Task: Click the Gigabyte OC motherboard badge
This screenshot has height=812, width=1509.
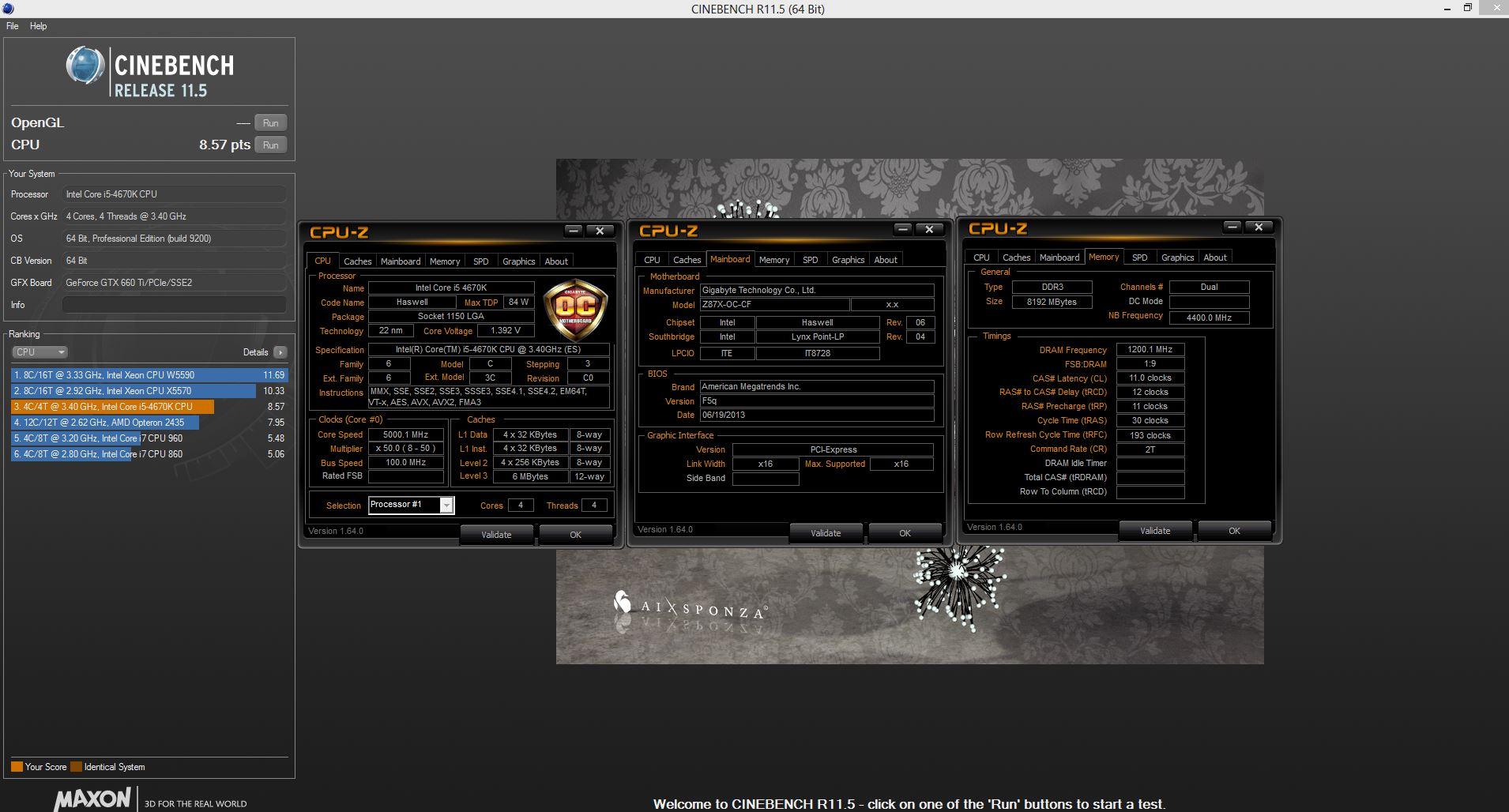Action: (576, 309)
